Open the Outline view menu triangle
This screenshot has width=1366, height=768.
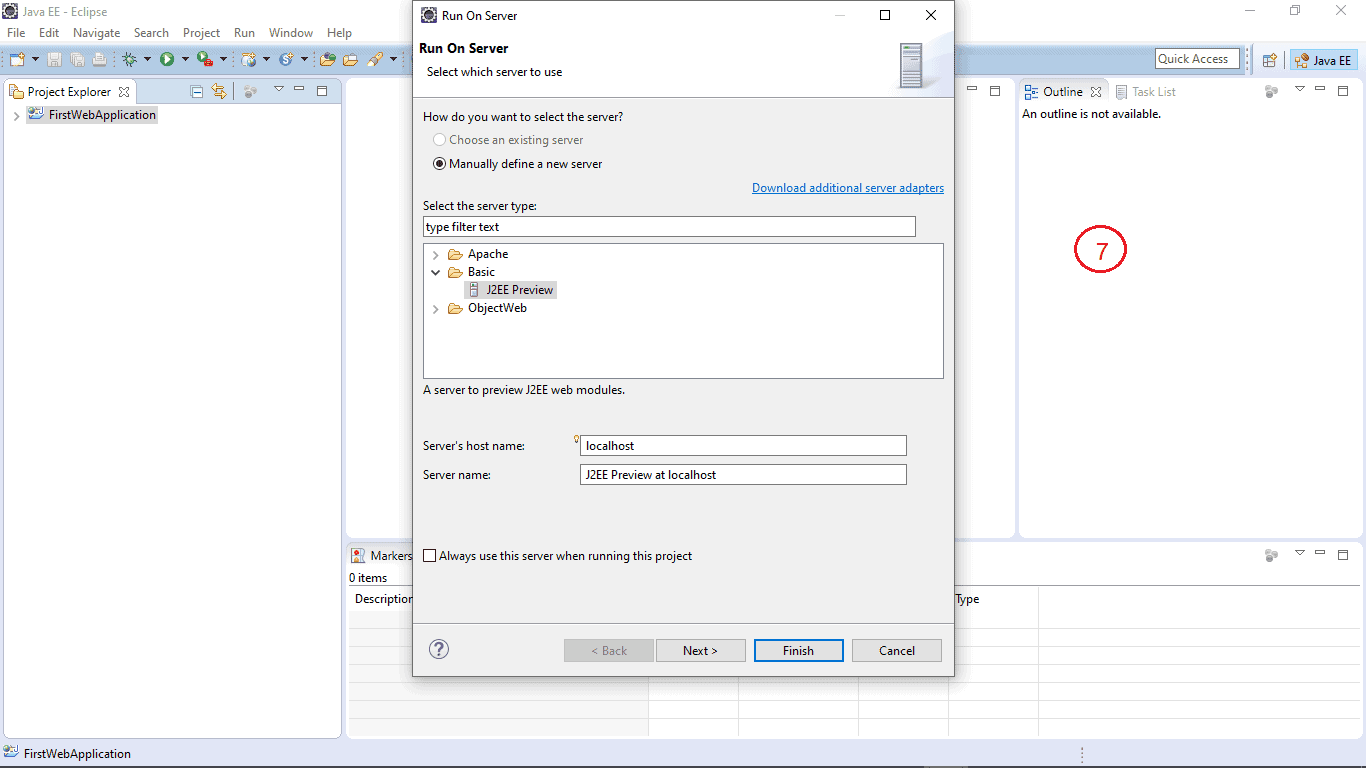pos(1300,90)
